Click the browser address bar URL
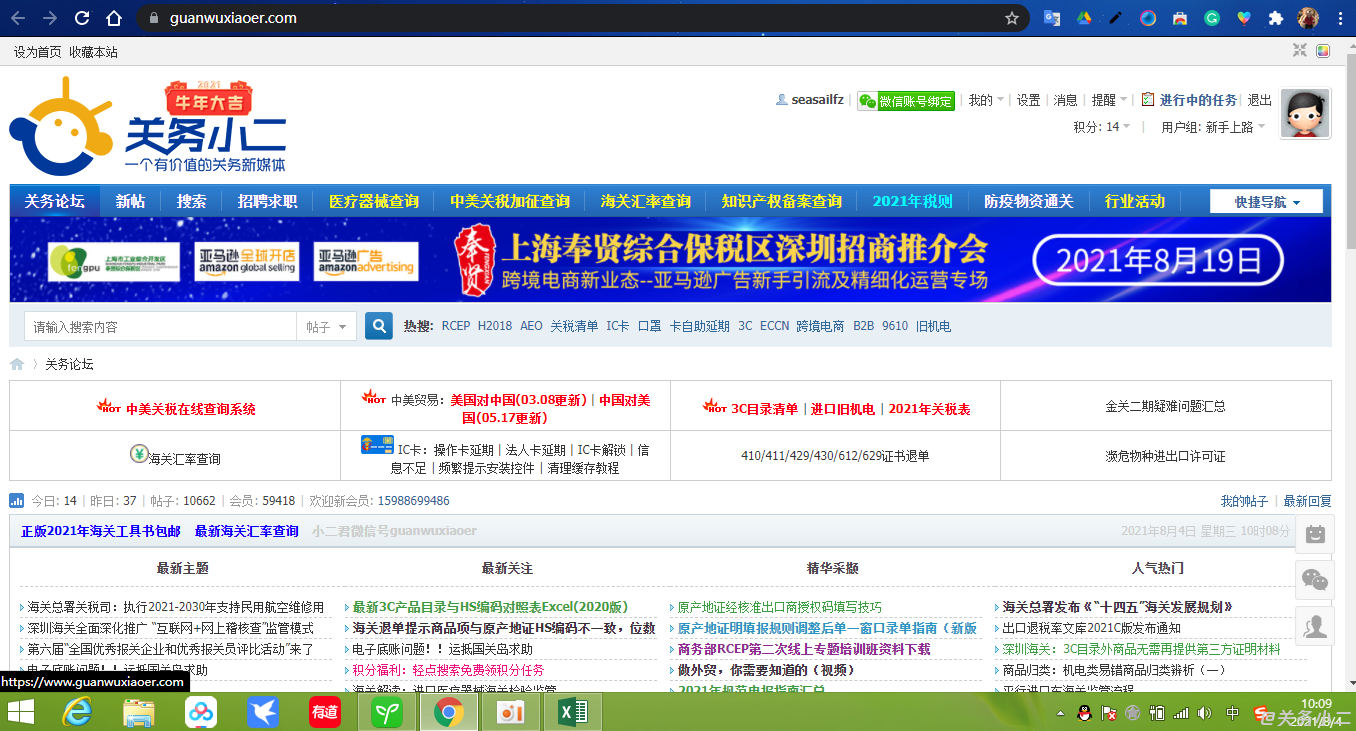Viewport: 1356px width, 731px height. pyautogui.click(x=233, y=18)
